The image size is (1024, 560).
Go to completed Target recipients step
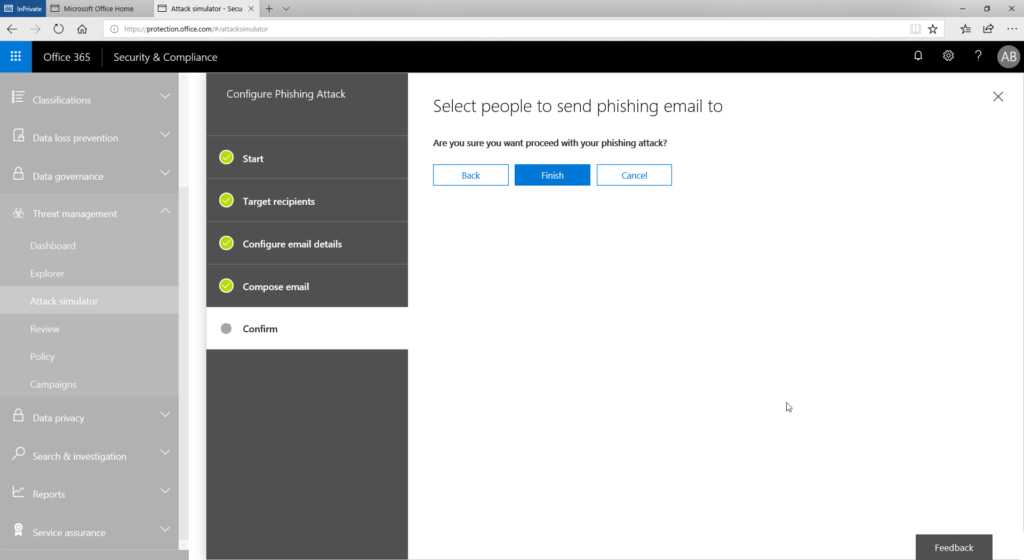coord(307,201)
